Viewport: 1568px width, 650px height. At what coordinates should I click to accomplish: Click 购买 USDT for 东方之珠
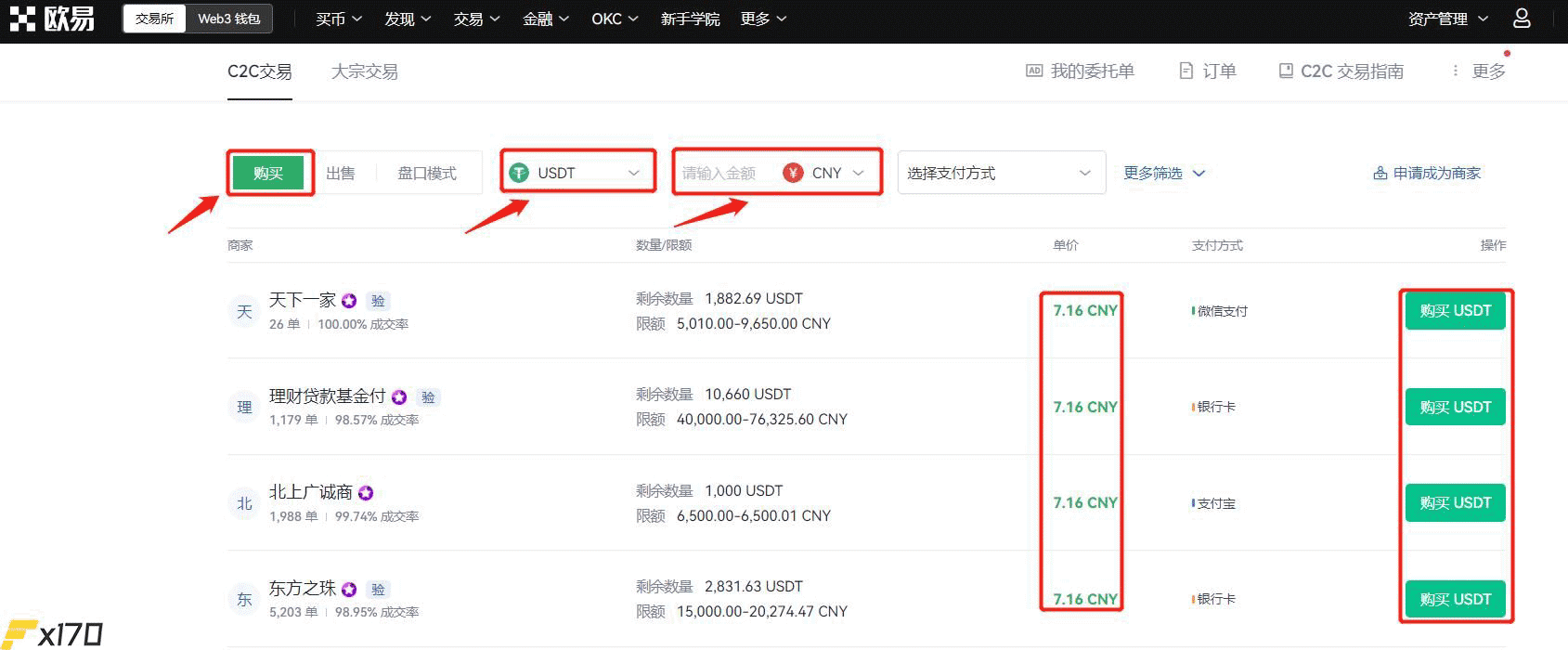click(1455, 599)
